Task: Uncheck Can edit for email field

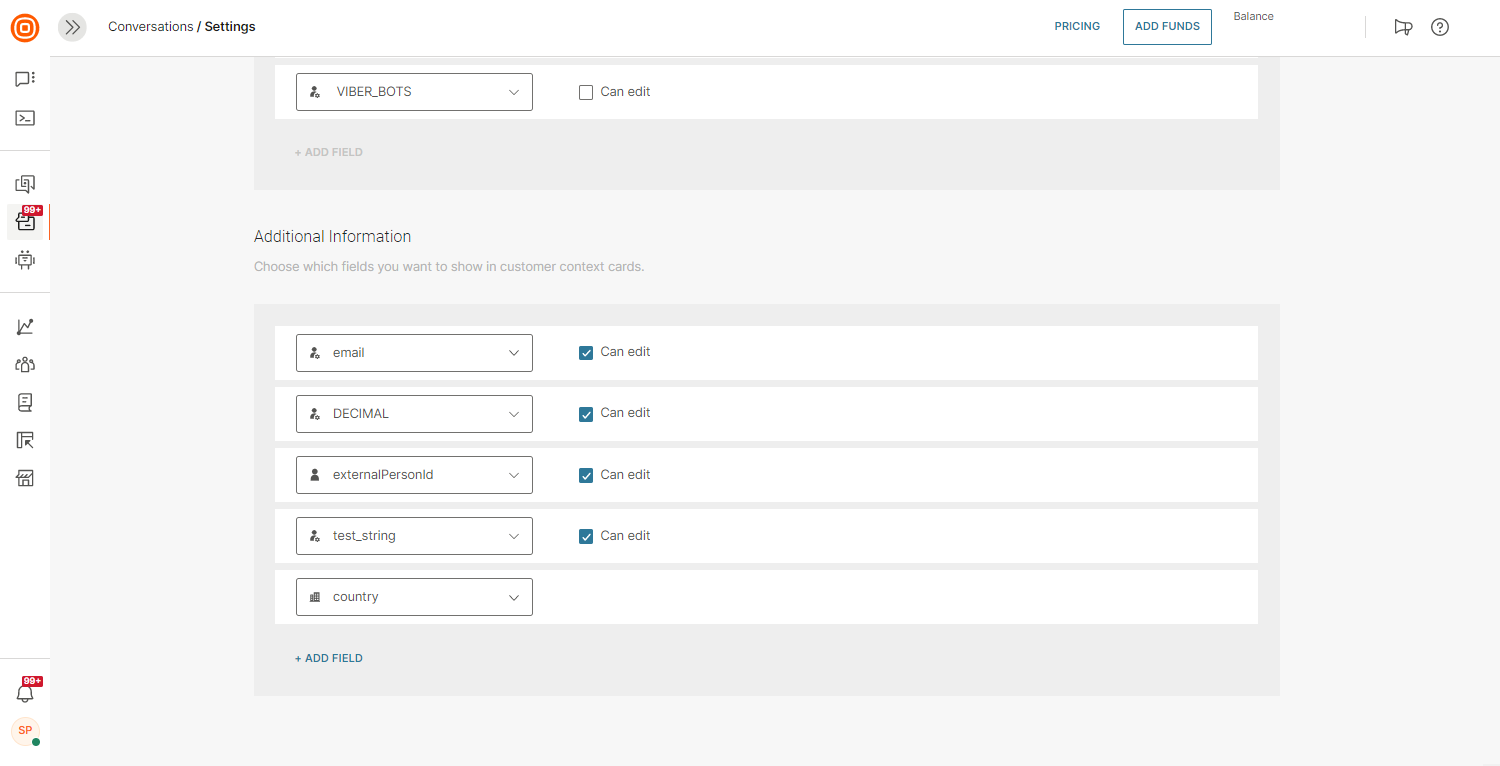Action: click(586, 352)
